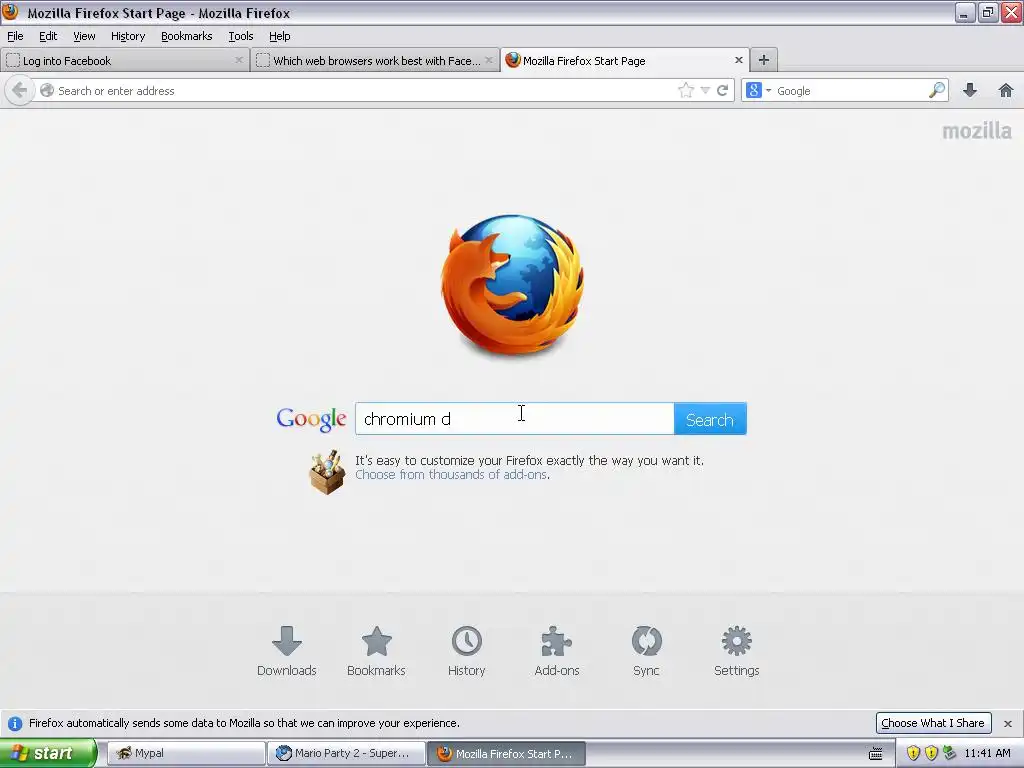The image size is (1024, 768).
Task: Click the Windows start button
Action: coord(47,753)
